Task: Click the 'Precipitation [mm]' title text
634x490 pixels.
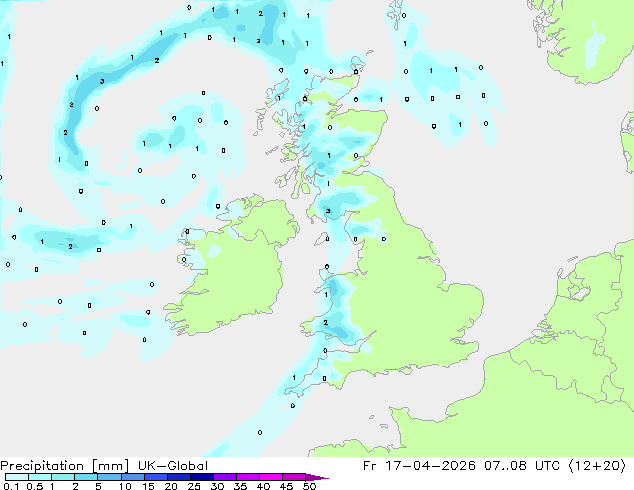Action: coord(65,466)
